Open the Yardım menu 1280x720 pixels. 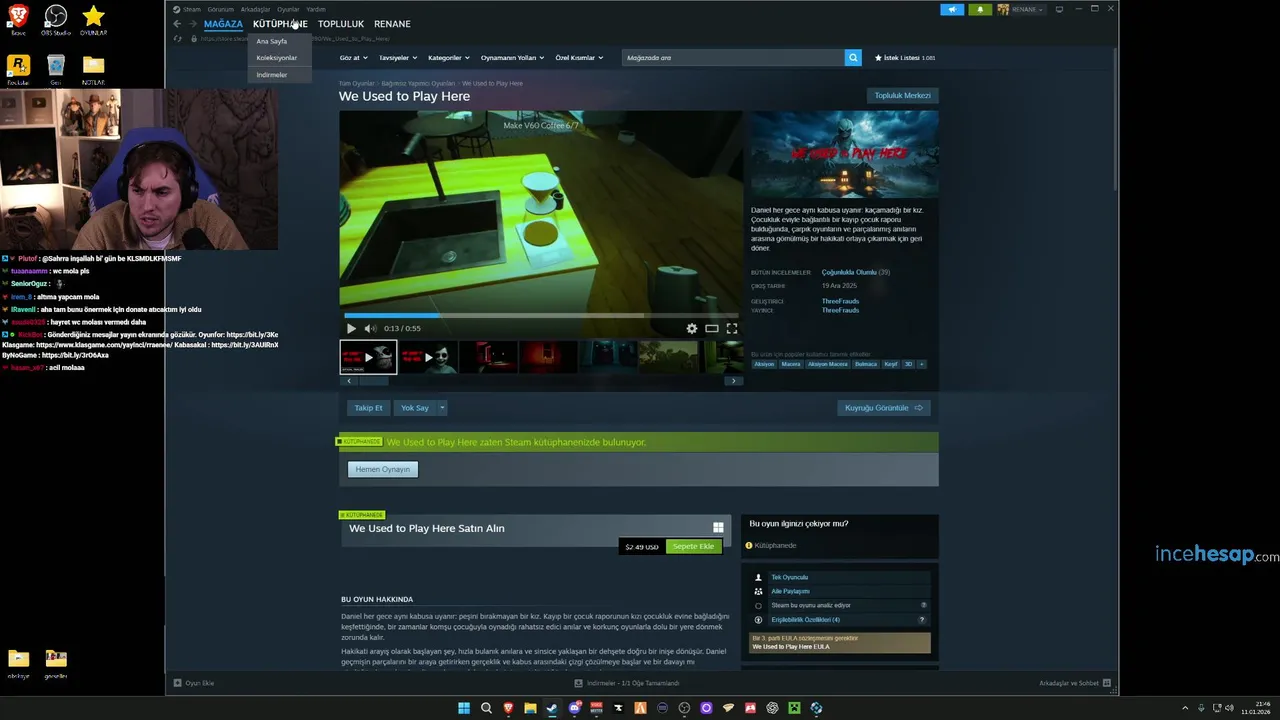coord(315,9)
